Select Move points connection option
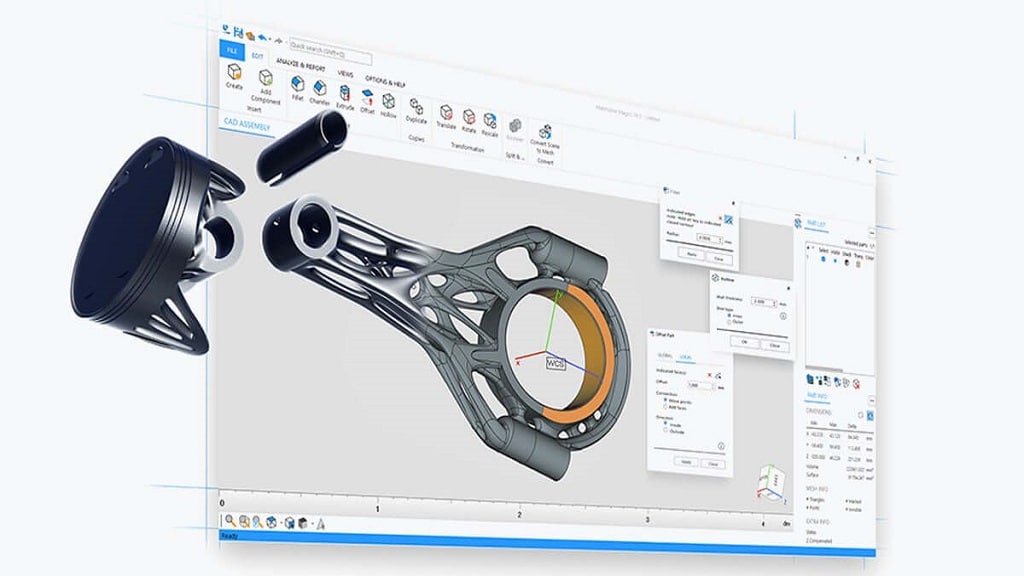1024x576 pixels. click(663, 400)
